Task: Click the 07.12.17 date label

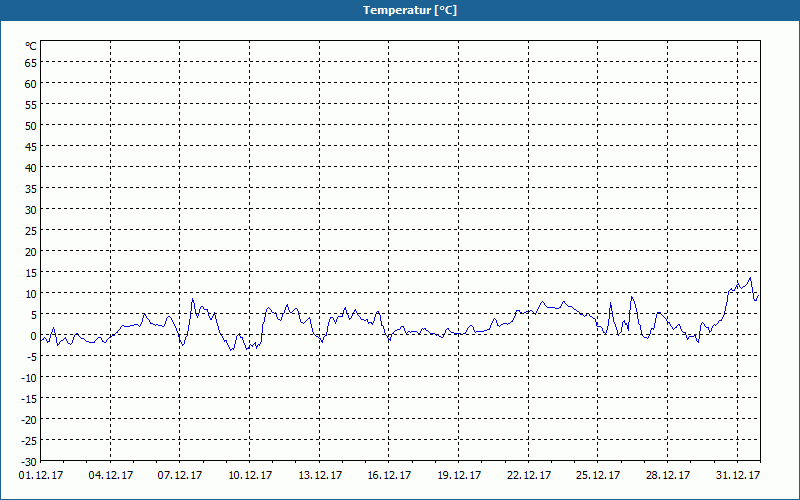Action: pos(180,475)
